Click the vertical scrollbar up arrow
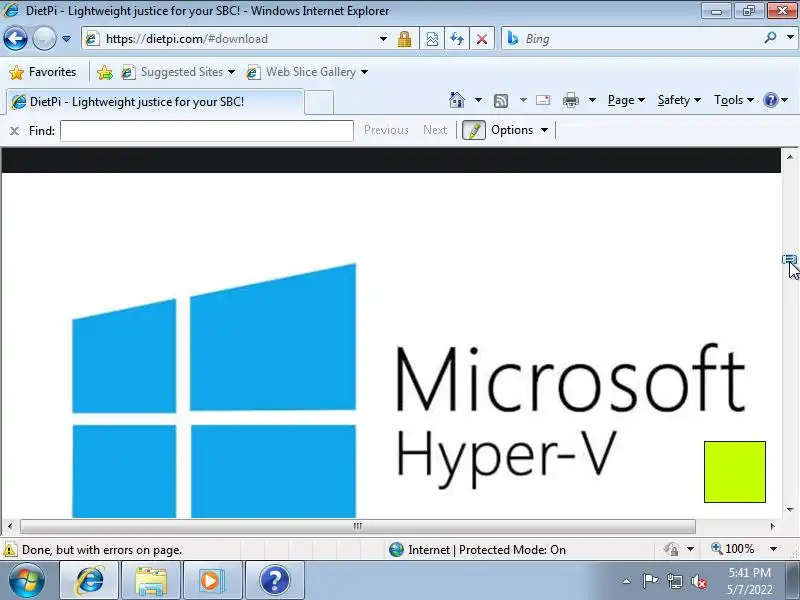Viewport: 800px width, 600px height. [x=790, y=157]
